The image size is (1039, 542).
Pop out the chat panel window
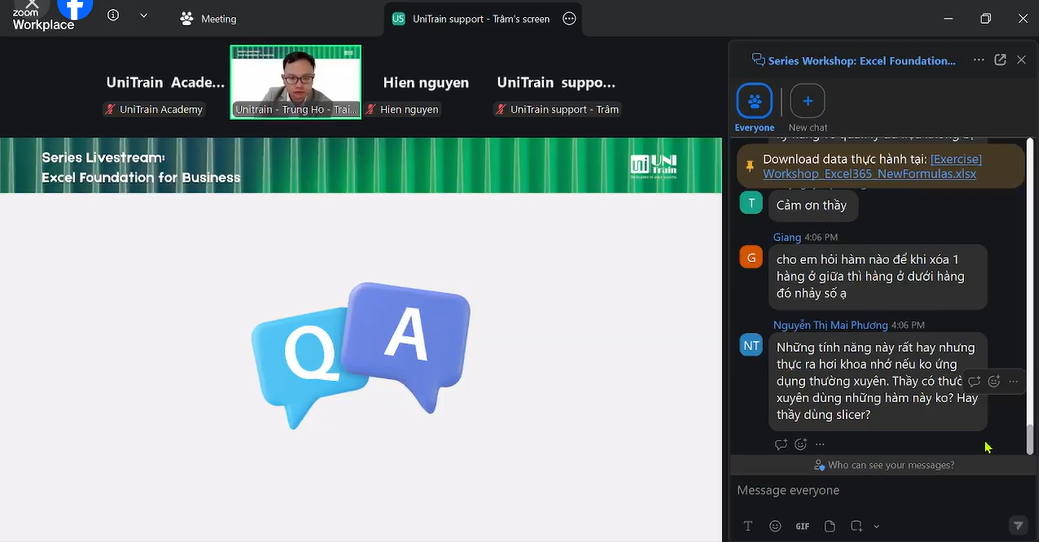pos(1000,60)
